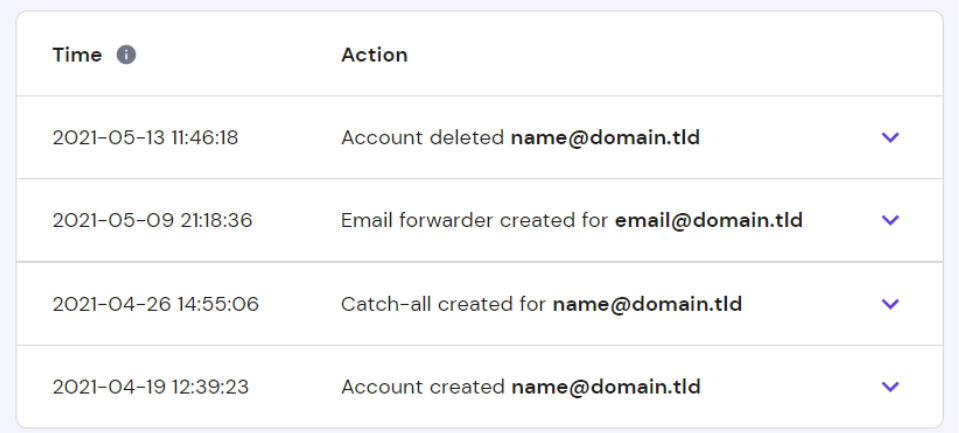Expand the Account created entry chevron

pos(890,387)
